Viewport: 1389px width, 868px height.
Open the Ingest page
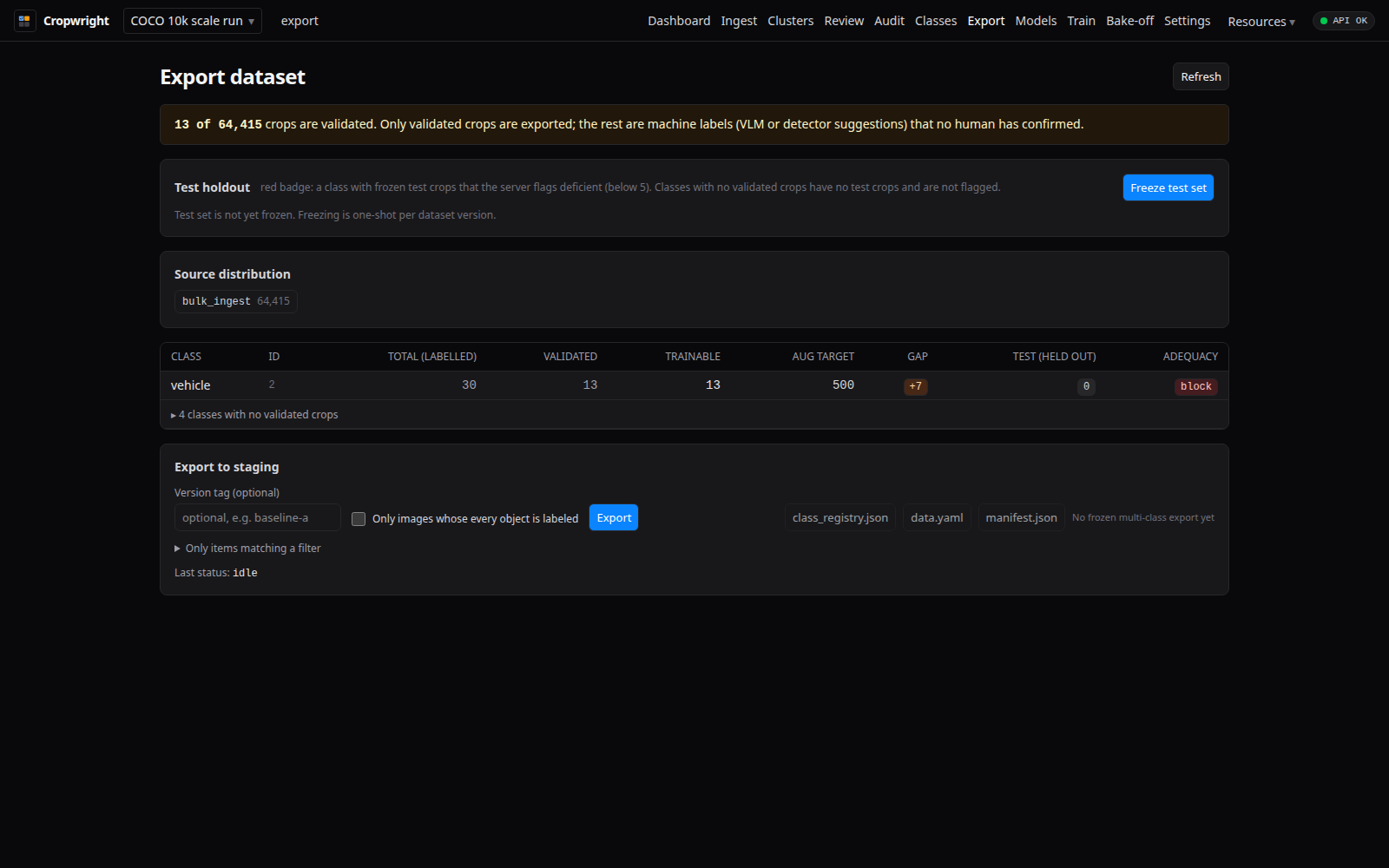(x=739, y=21)
